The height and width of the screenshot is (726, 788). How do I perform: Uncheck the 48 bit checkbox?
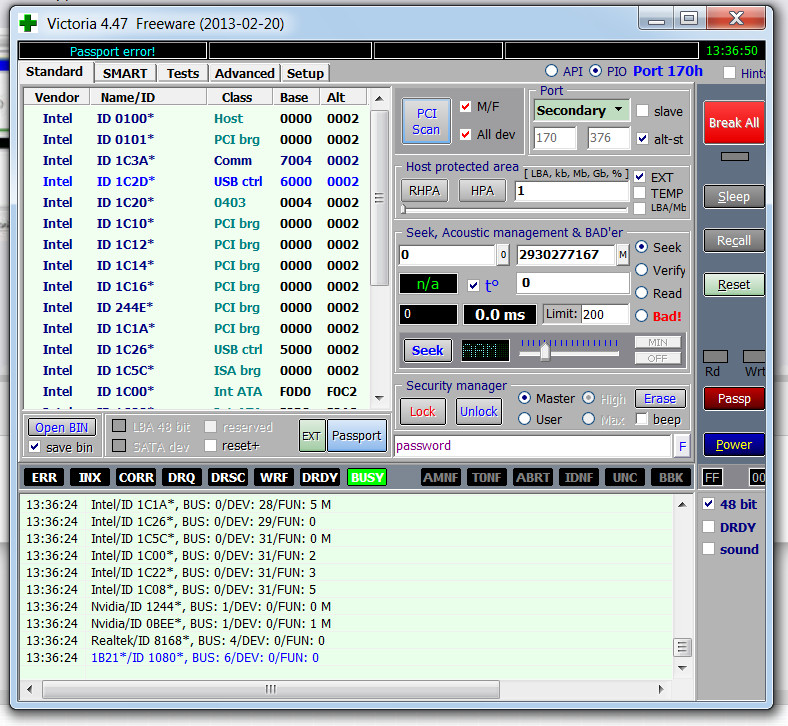(x=709, y=504)
